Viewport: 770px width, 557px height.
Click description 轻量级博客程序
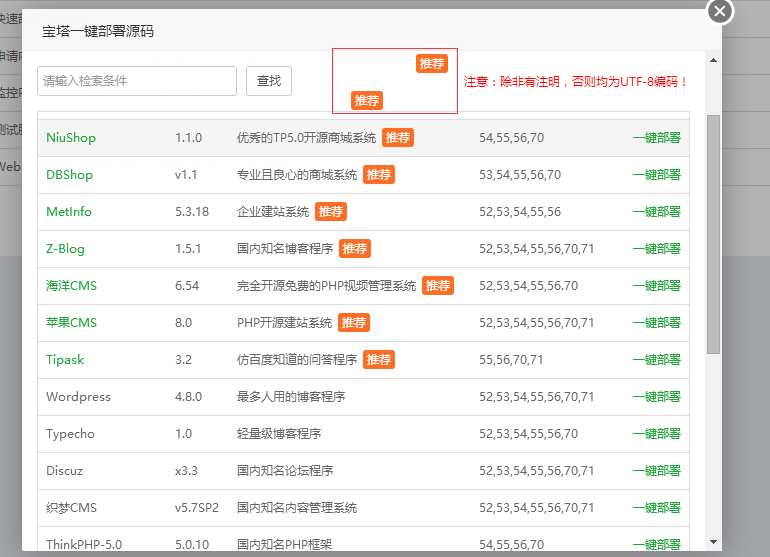(x=279, y=434)
